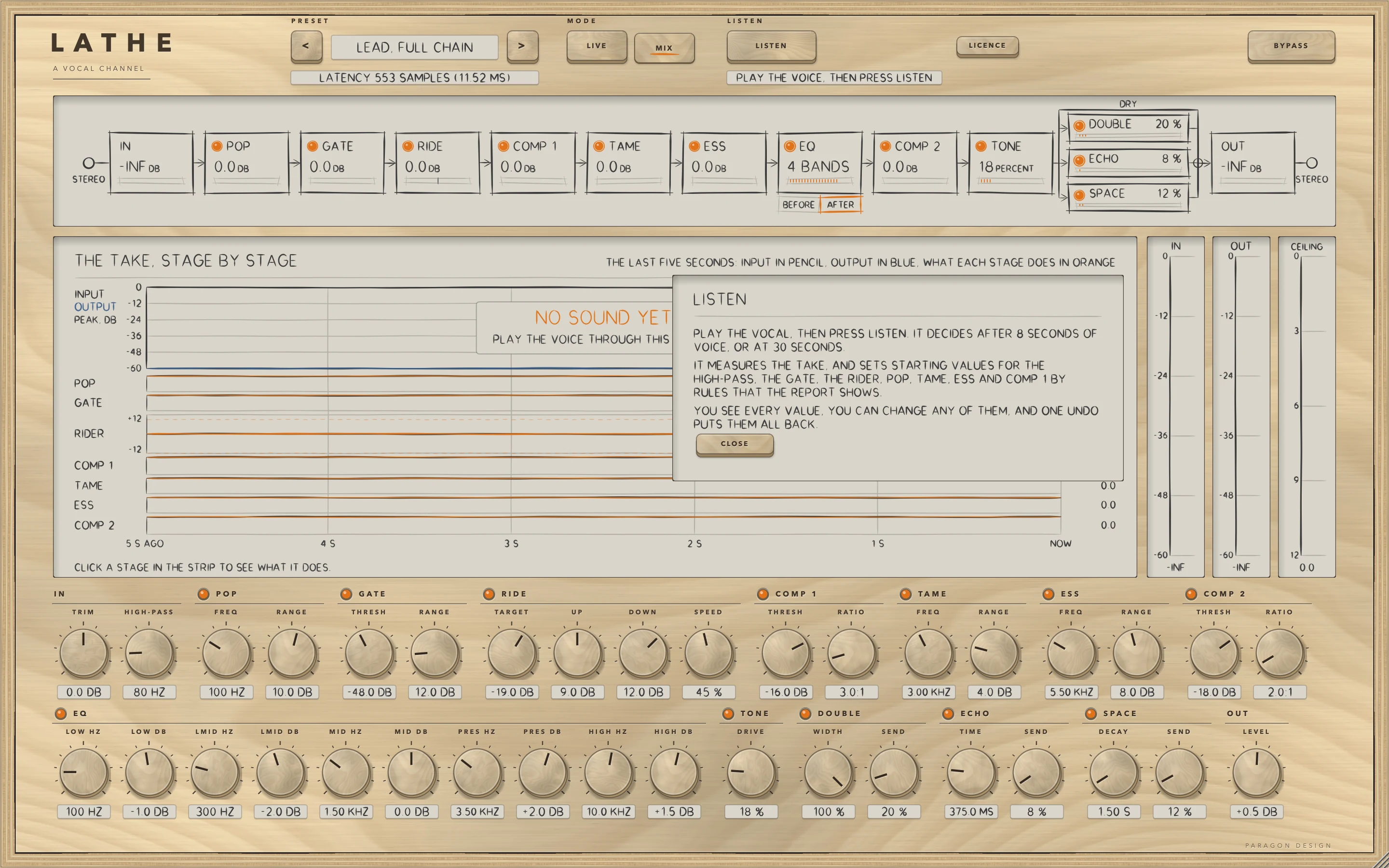This screenshot has height=868, width=1389.
Task: Show the EQ curve AFTER
Action: (840, 205)
